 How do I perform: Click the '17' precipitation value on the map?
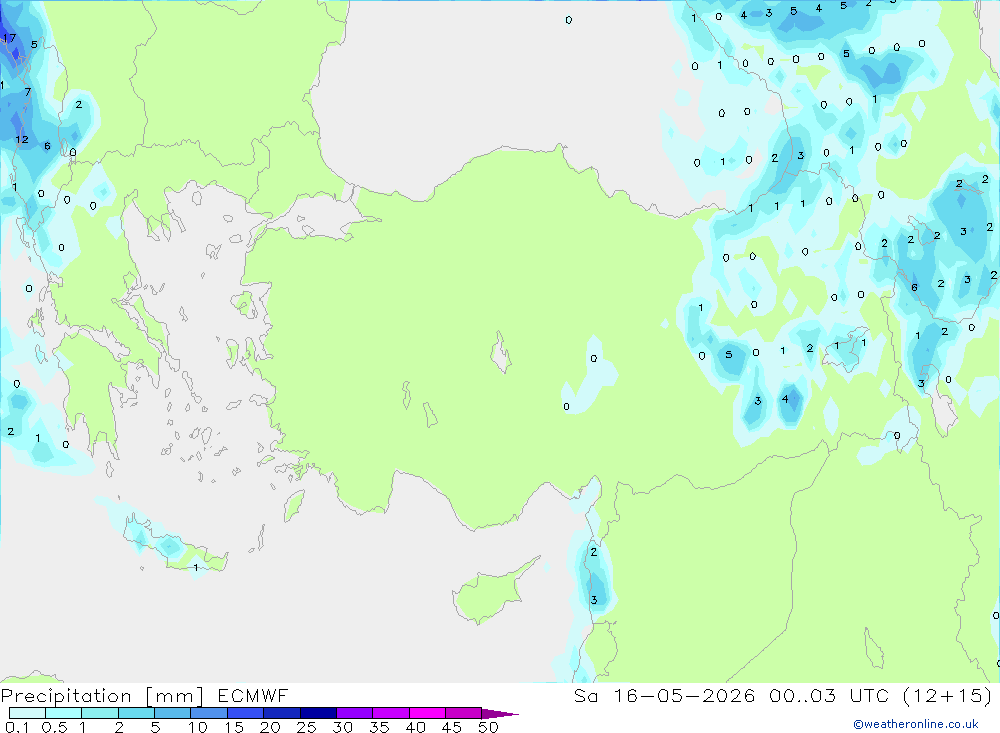9,38
